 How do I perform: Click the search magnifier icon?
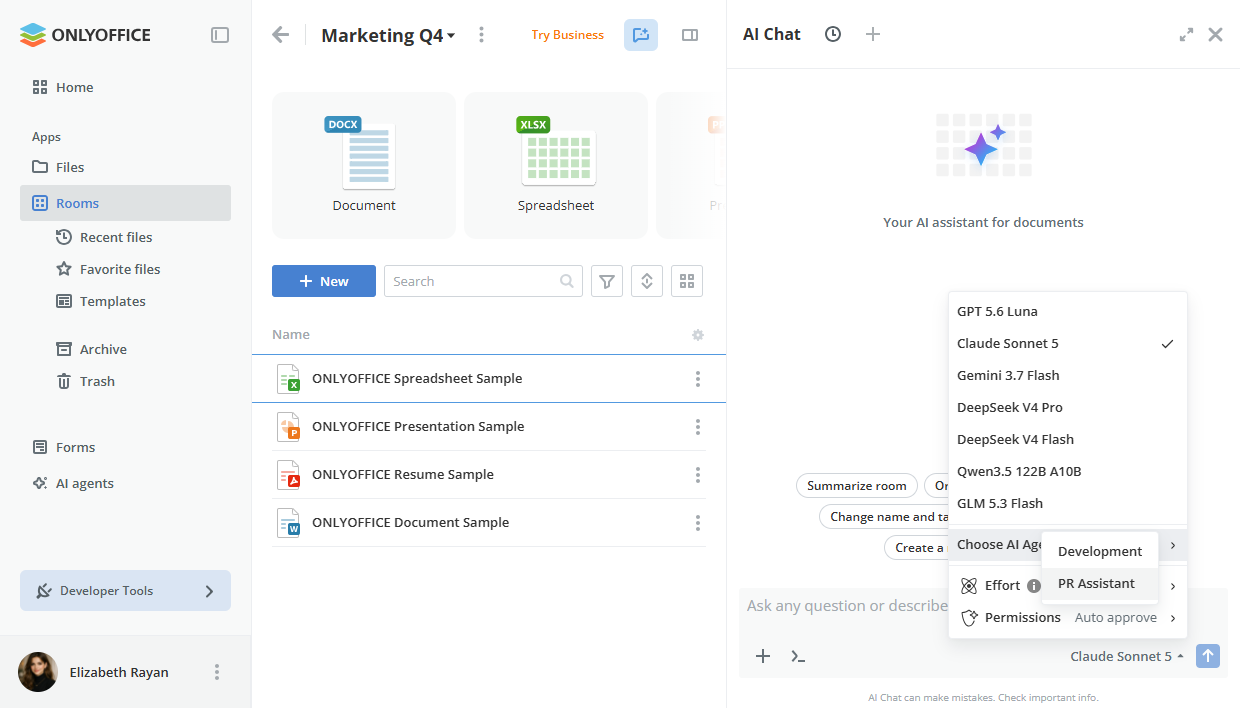click(568, 281)
